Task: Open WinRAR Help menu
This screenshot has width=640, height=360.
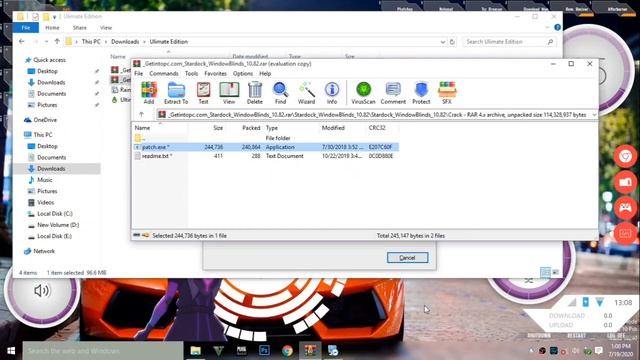Action: (265, 73)
